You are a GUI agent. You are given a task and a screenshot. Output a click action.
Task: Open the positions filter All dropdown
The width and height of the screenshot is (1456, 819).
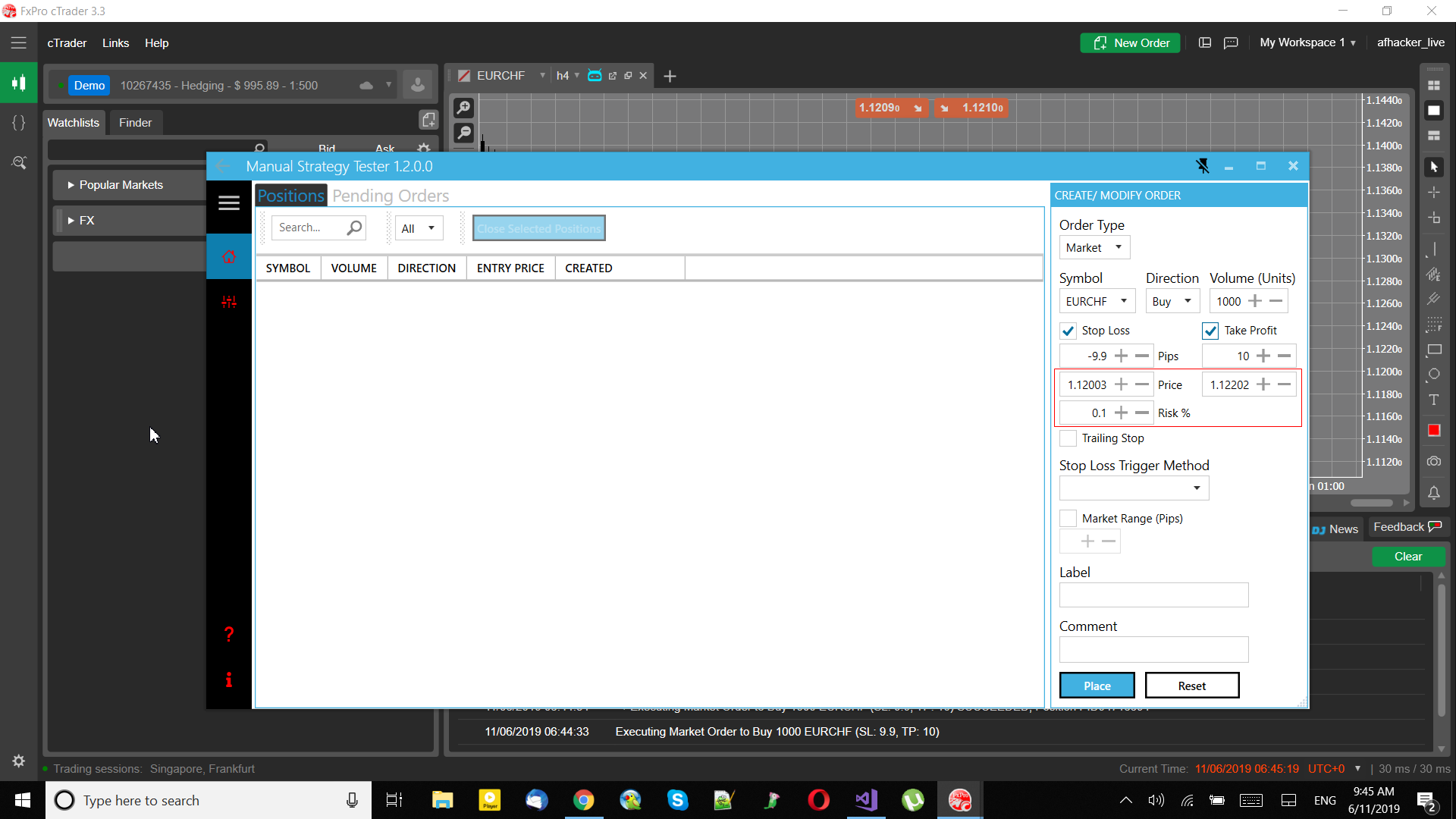click(419, 228)
